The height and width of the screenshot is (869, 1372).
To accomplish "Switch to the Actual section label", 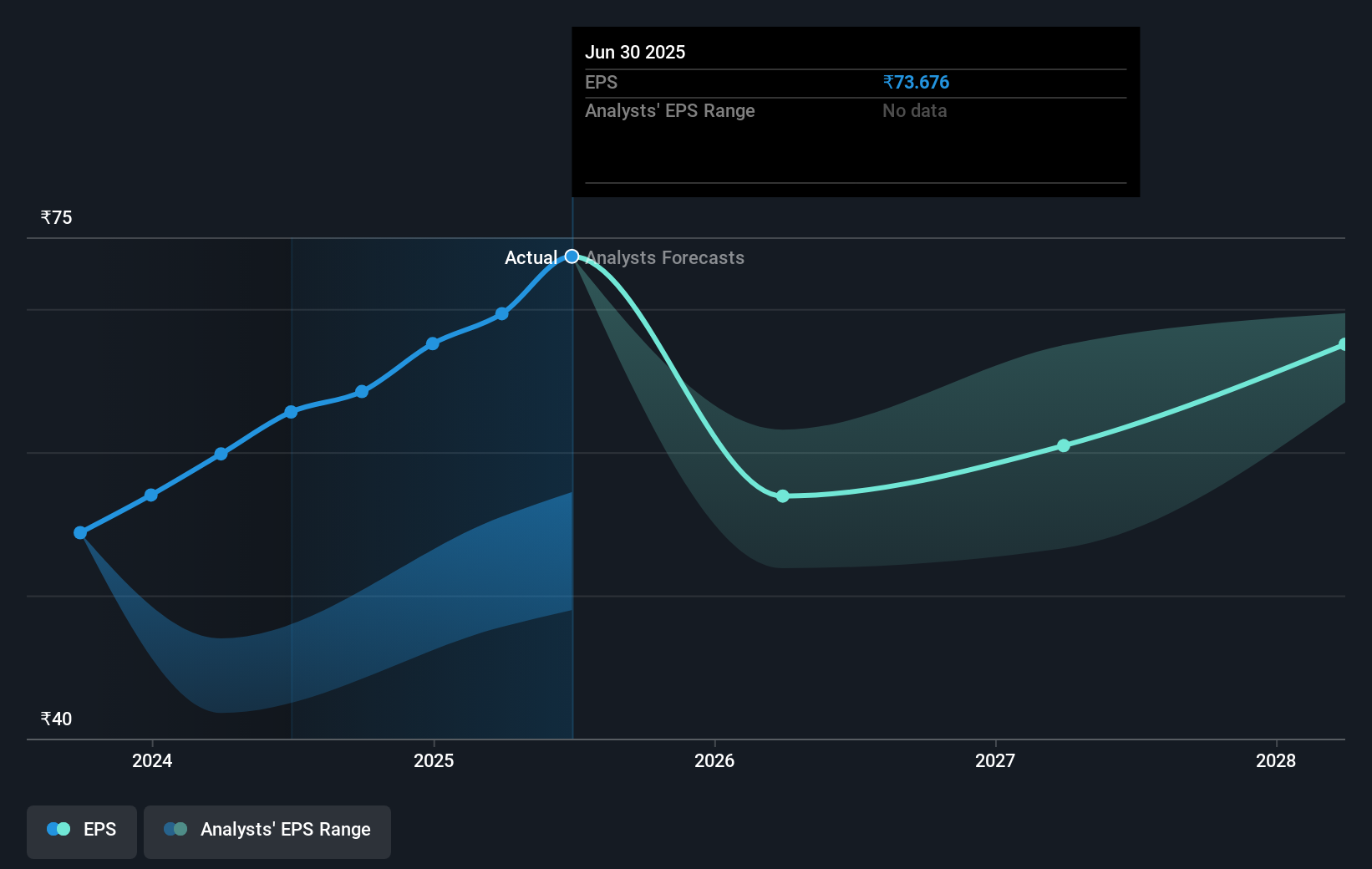I will [531, 257].
